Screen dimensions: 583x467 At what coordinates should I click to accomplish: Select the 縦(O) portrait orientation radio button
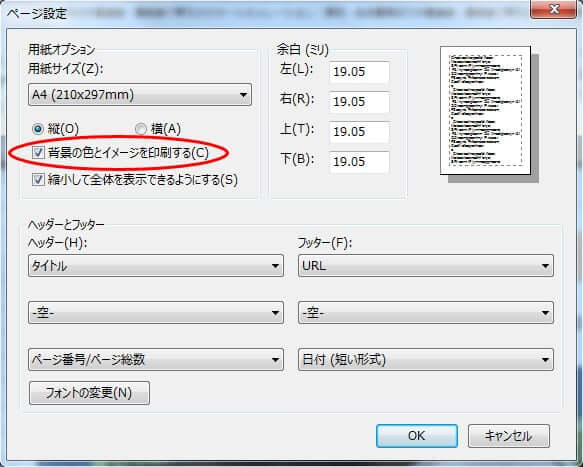pyautogui.click(x=38, y=129)
